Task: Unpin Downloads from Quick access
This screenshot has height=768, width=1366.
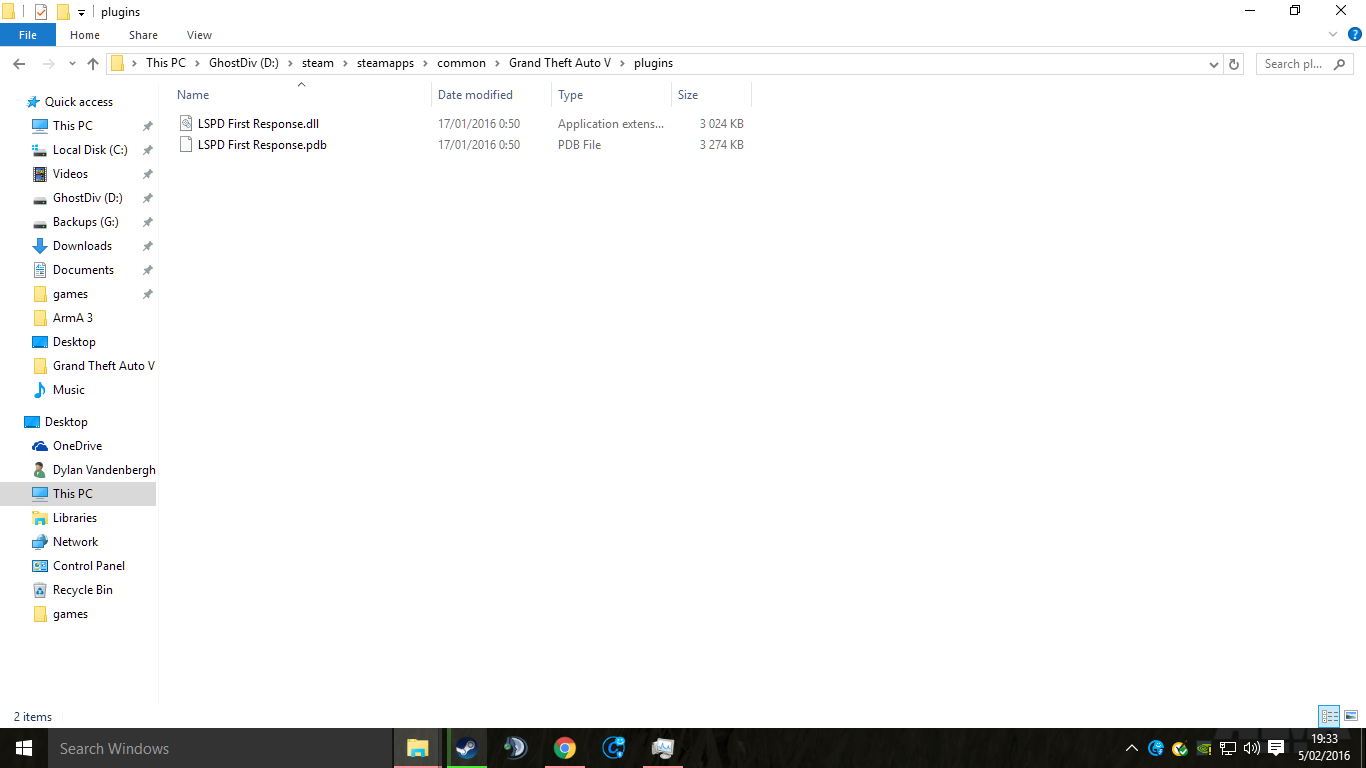Action: coord(148,246)
